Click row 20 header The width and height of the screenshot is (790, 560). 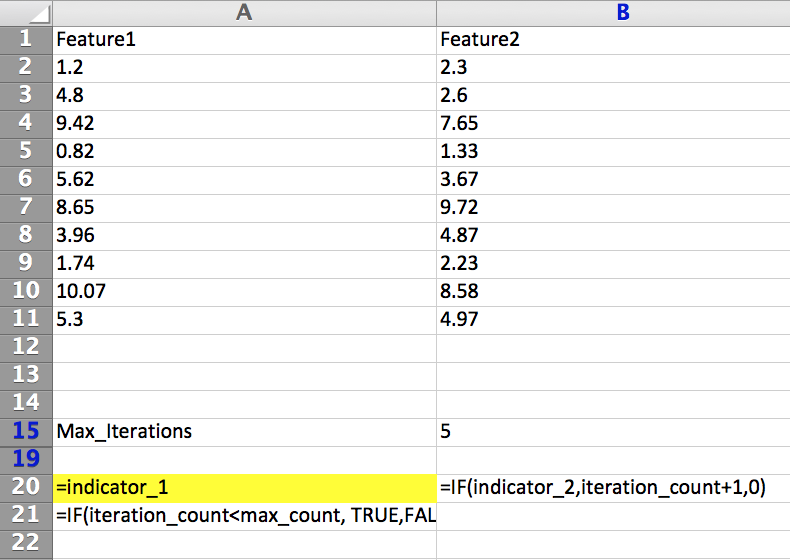click(x=25, y=487)
